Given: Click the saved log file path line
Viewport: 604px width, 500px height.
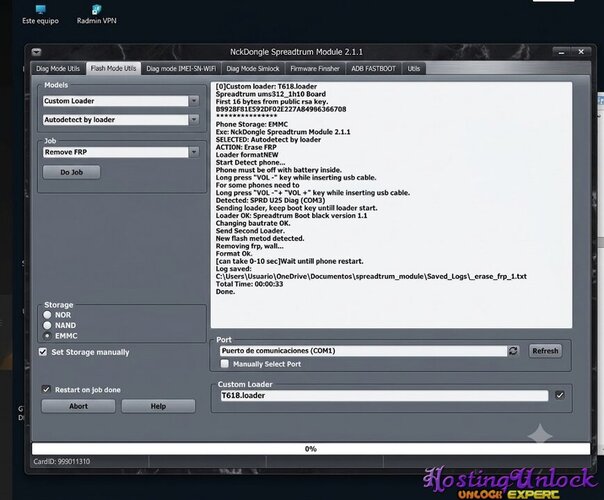Looking at the screenshot, I should [371, 277].
